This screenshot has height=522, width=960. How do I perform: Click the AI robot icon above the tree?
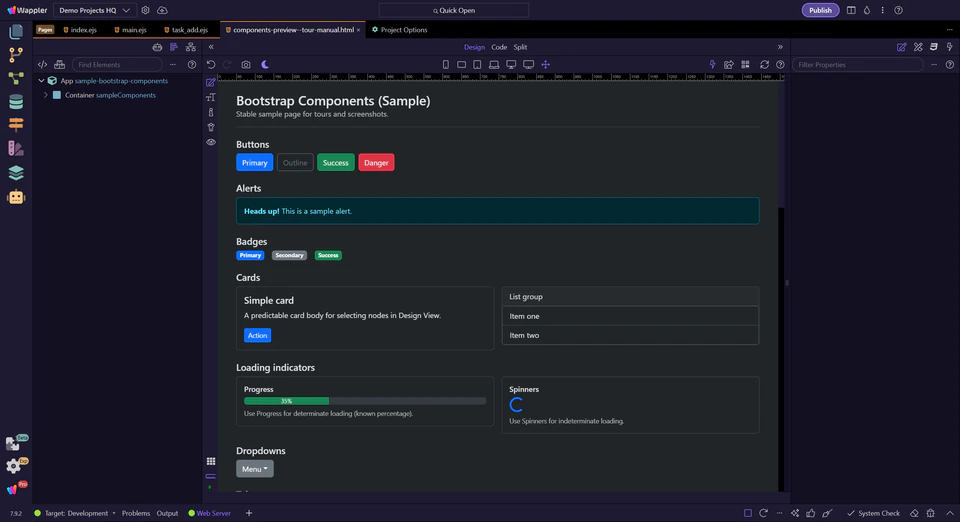coord(157,47)
